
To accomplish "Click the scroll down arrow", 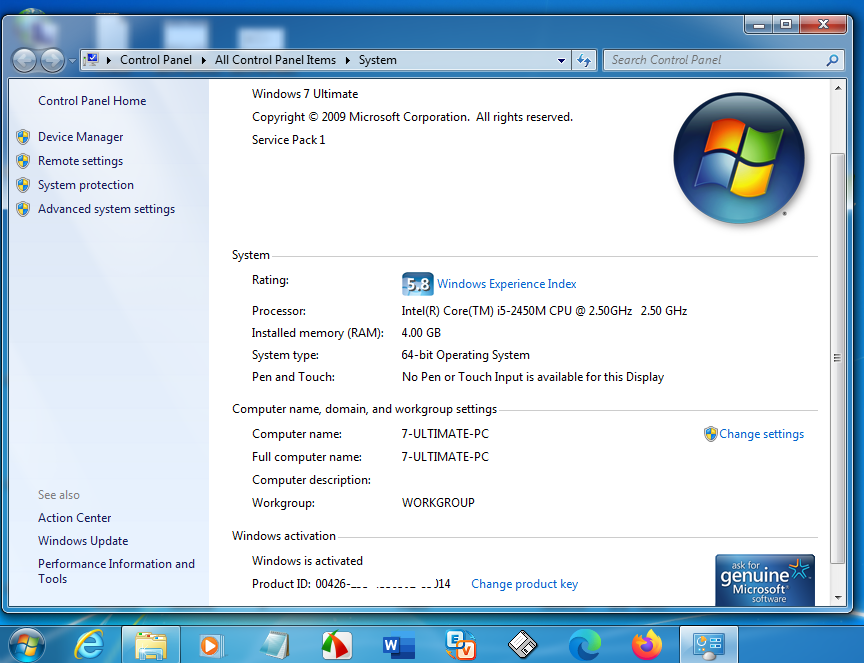I will tap(838, 597).
